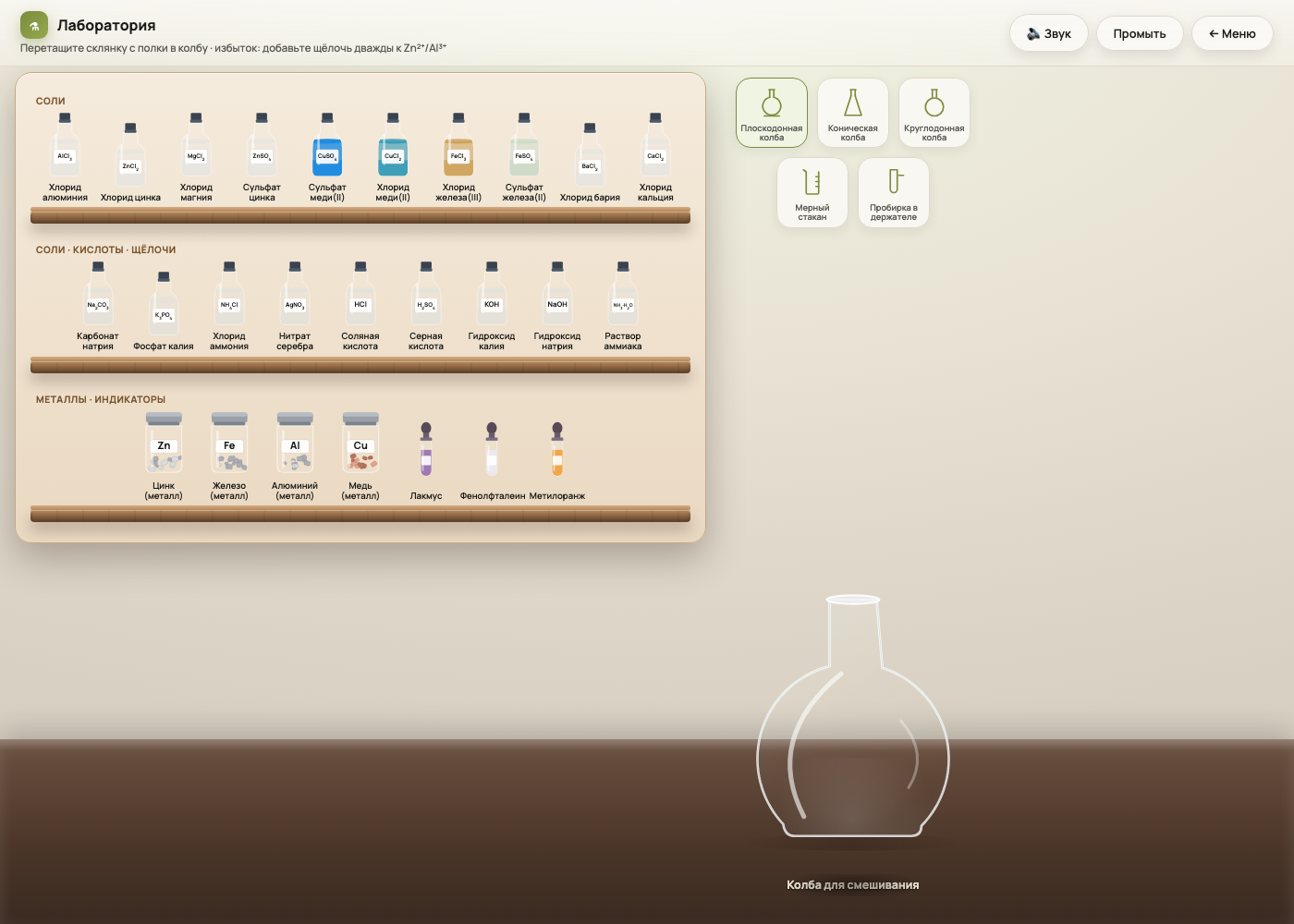The height and width of the screenshot is (924, 1294).
Task: Switch vessel to Круглодонная колба
Action: click(934, 113)
